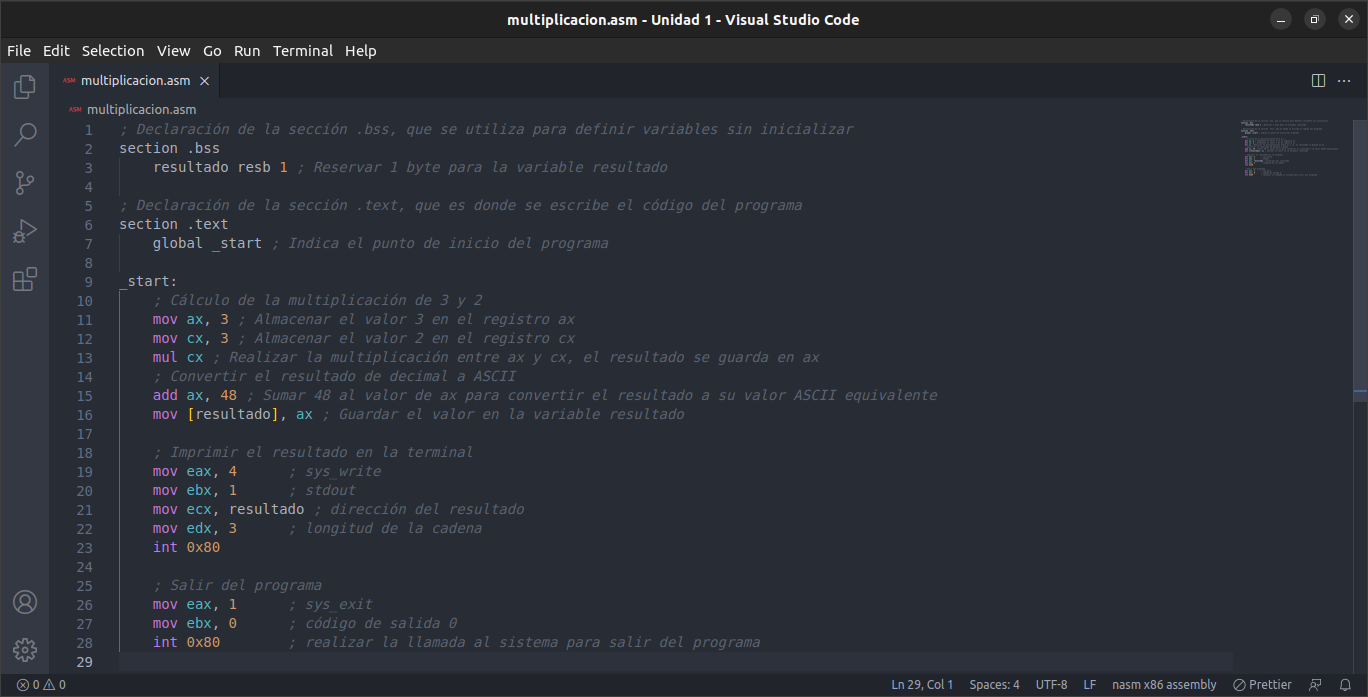1368x697 pixels.
Task: Click the 'mul cx' instruction
Action: click(x=178, y=358)
